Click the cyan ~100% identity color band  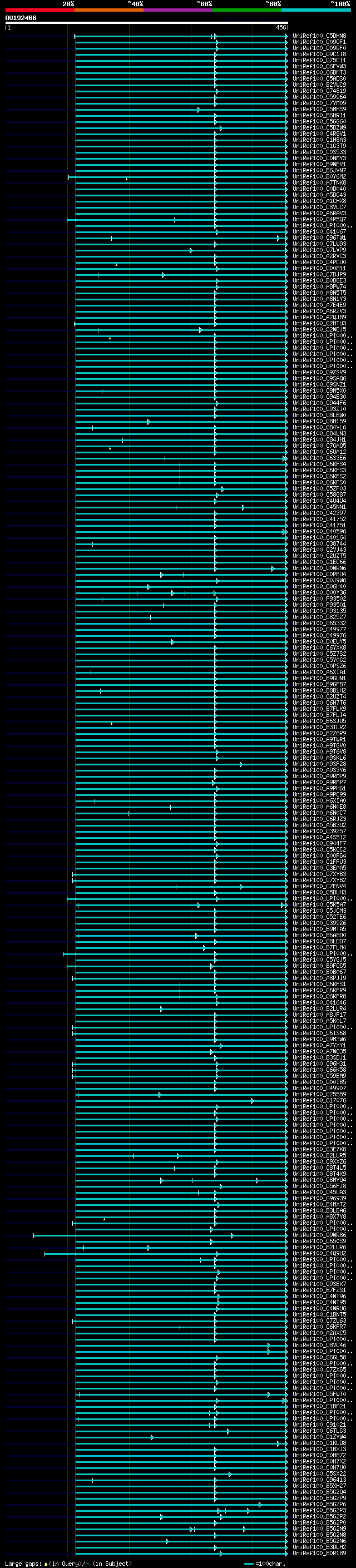pos(316,10)
